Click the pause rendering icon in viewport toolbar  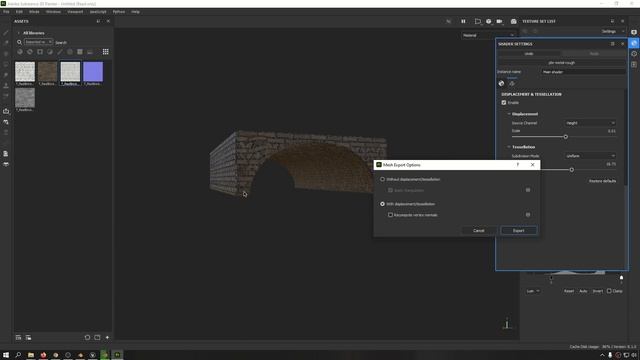click(x=463, y=21)
